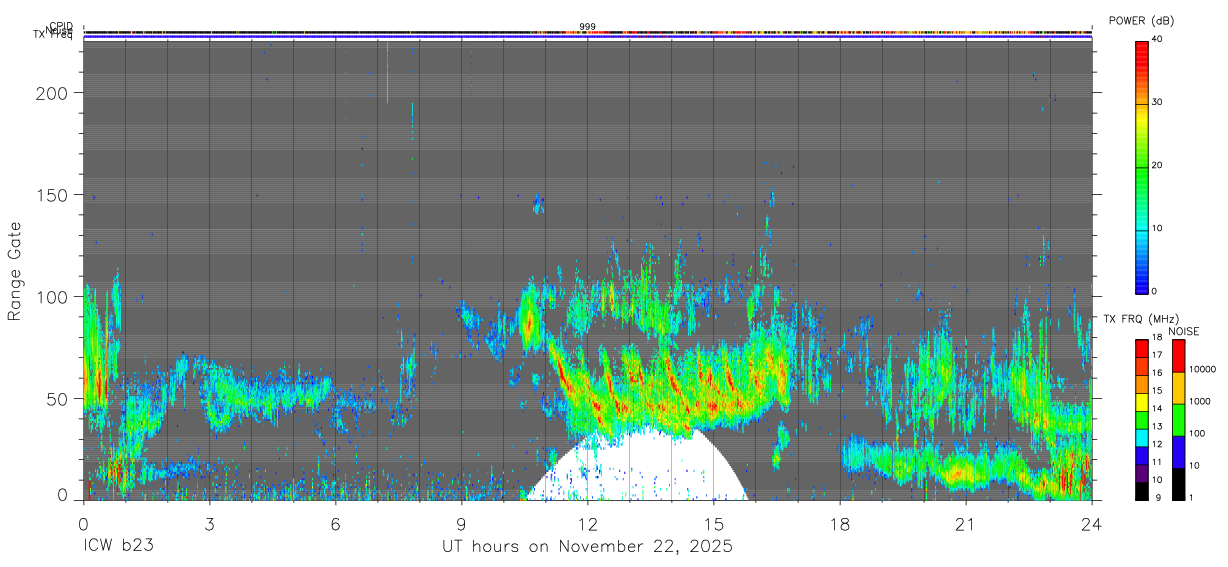Select the red 17–18 MHz TX FRQ swatch
1228x567 pixels.
pyautogui.click(x=1141, y=349)
